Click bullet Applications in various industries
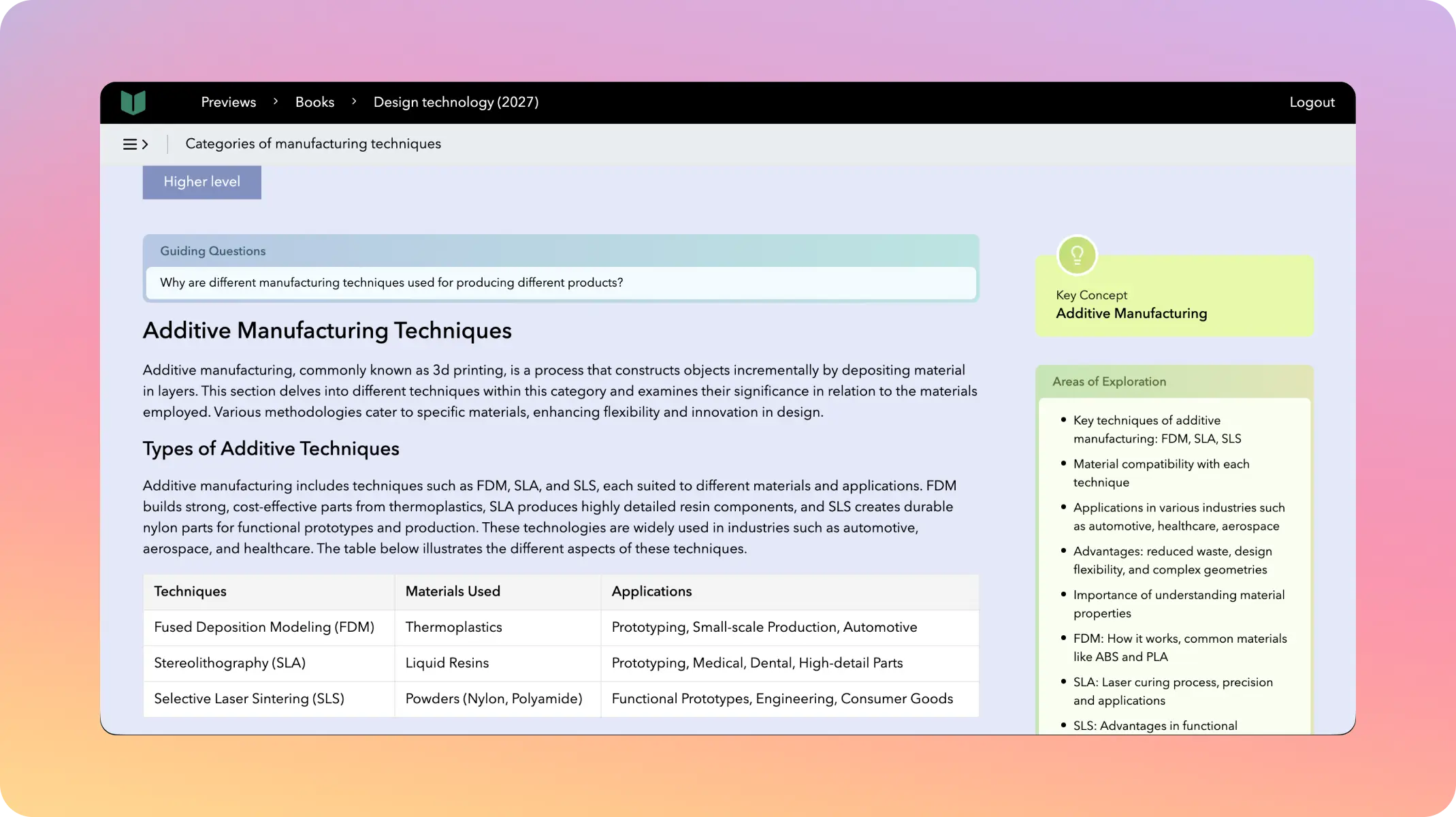 click(1179, 517)
